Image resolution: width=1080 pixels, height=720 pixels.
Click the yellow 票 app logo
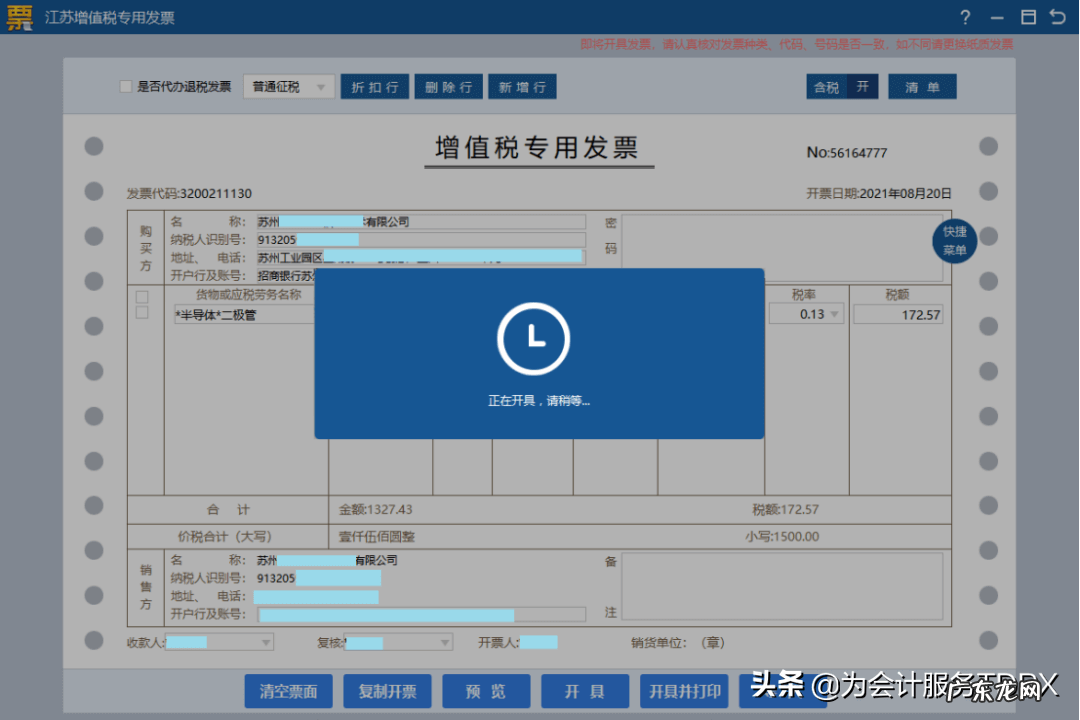tap(19, 17)
